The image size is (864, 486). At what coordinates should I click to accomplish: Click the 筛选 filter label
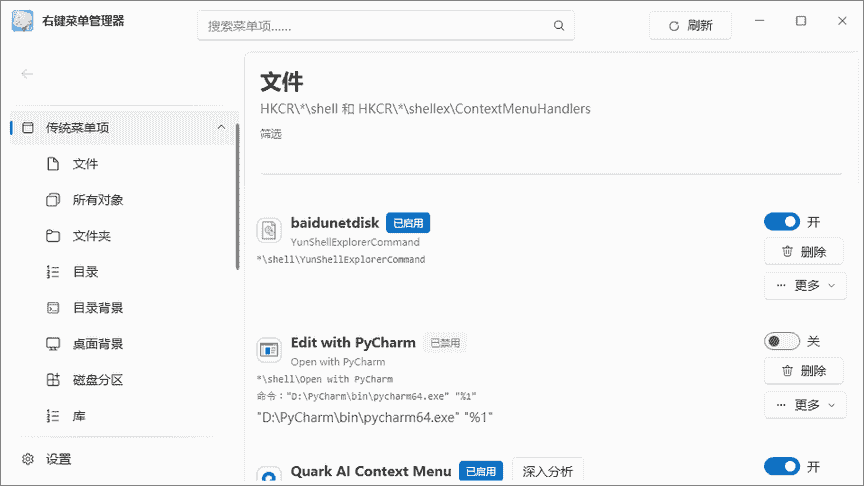[271, 134]
